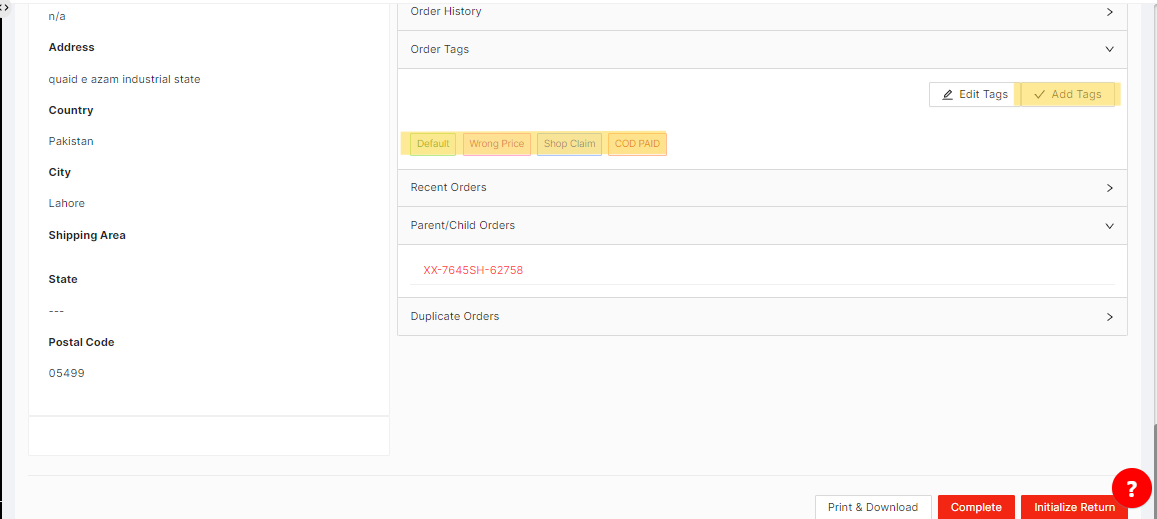Expand the Duplicate Orders chevron

tap(1109, 317)
